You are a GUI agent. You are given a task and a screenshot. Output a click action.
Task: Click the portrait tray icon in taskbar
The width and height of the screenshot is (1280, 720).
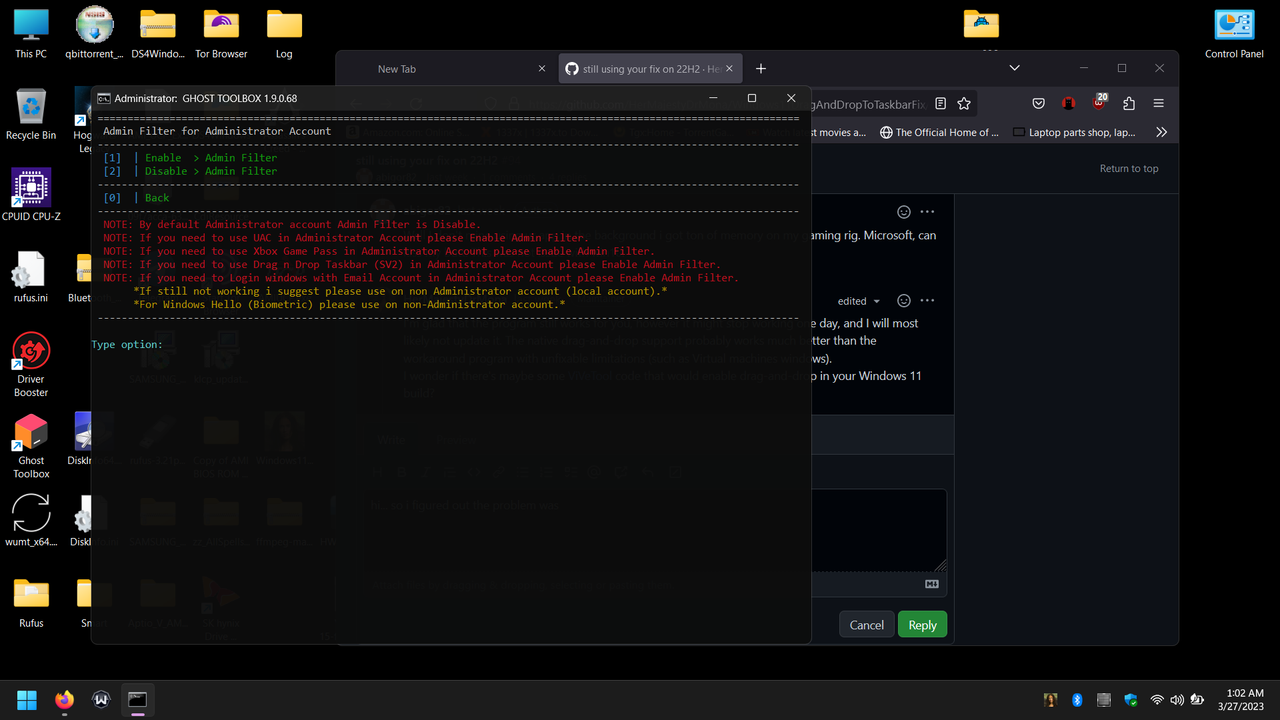tap(1050, 700)
